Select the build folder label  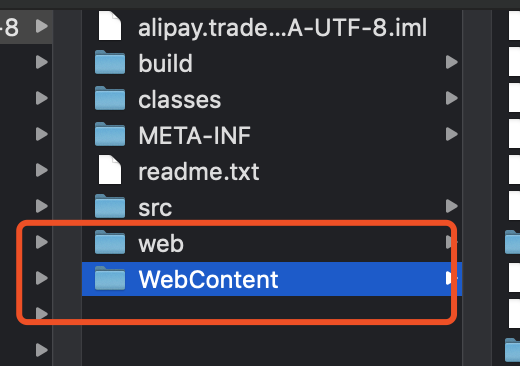pos(165,63)
